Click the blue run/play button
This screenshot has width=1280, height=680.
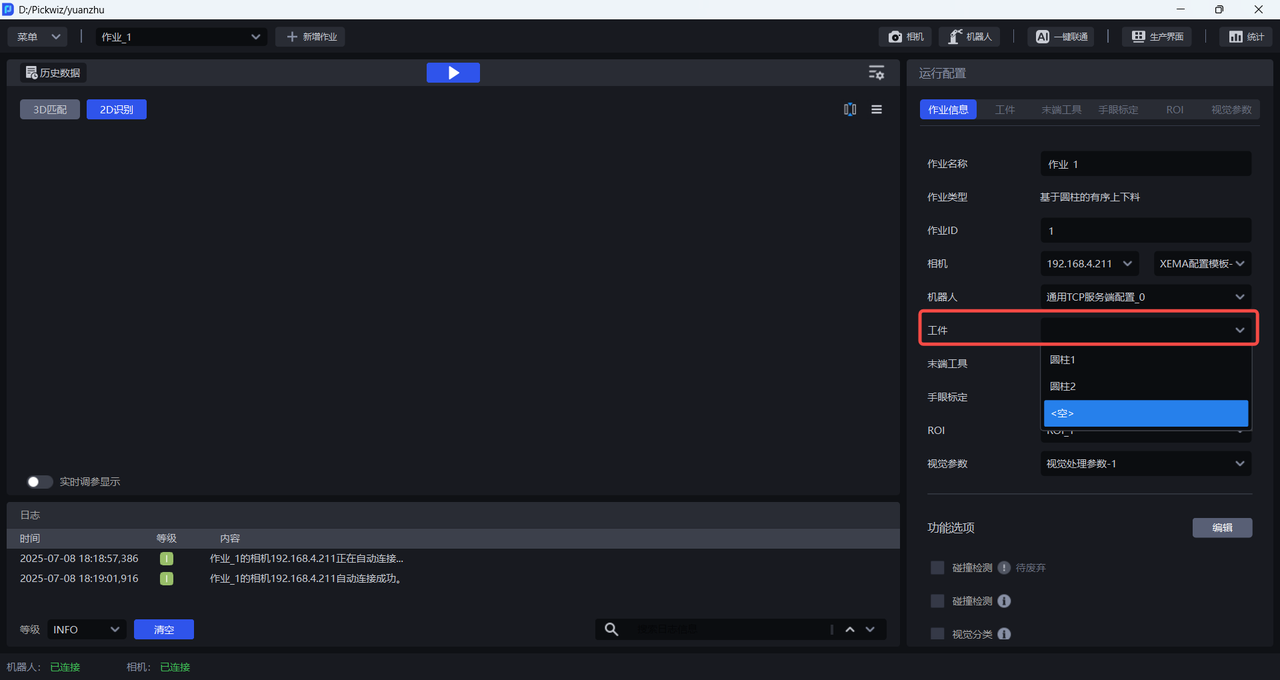[453, 73]
